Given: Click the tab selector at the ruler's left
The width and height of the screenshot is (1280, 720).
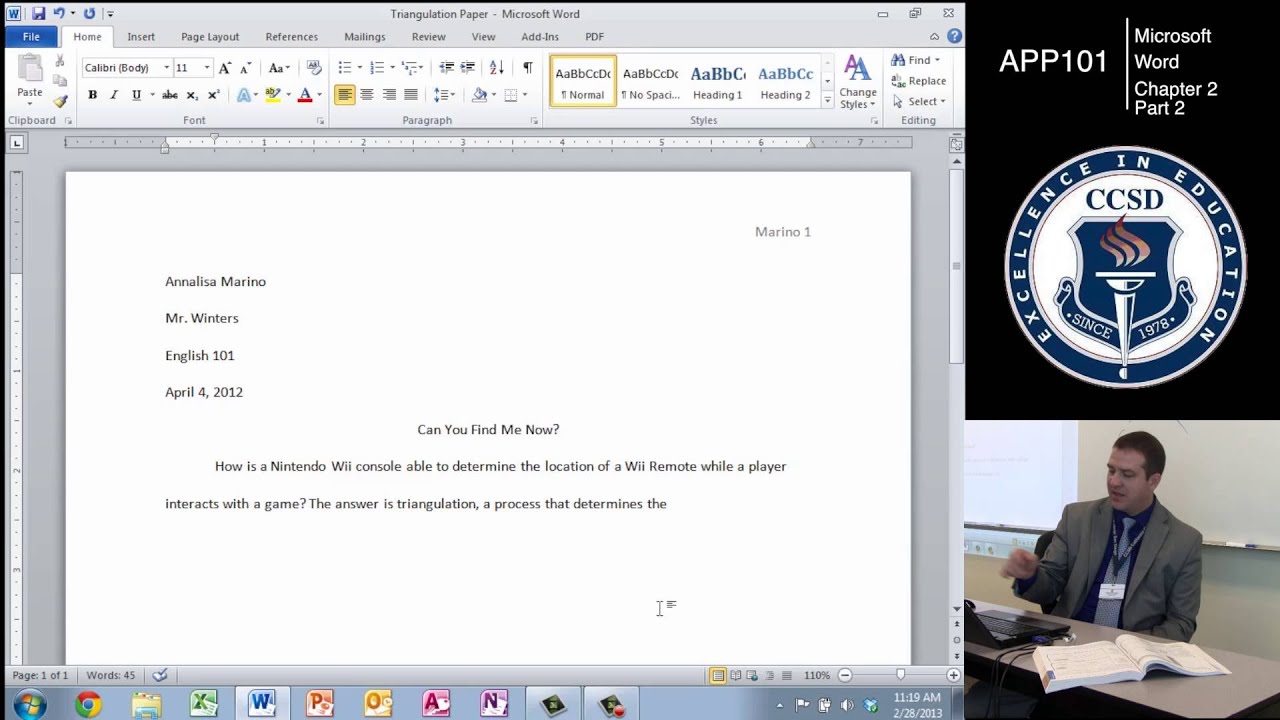Looking at the screenshot, I should [x=16, y=143].
